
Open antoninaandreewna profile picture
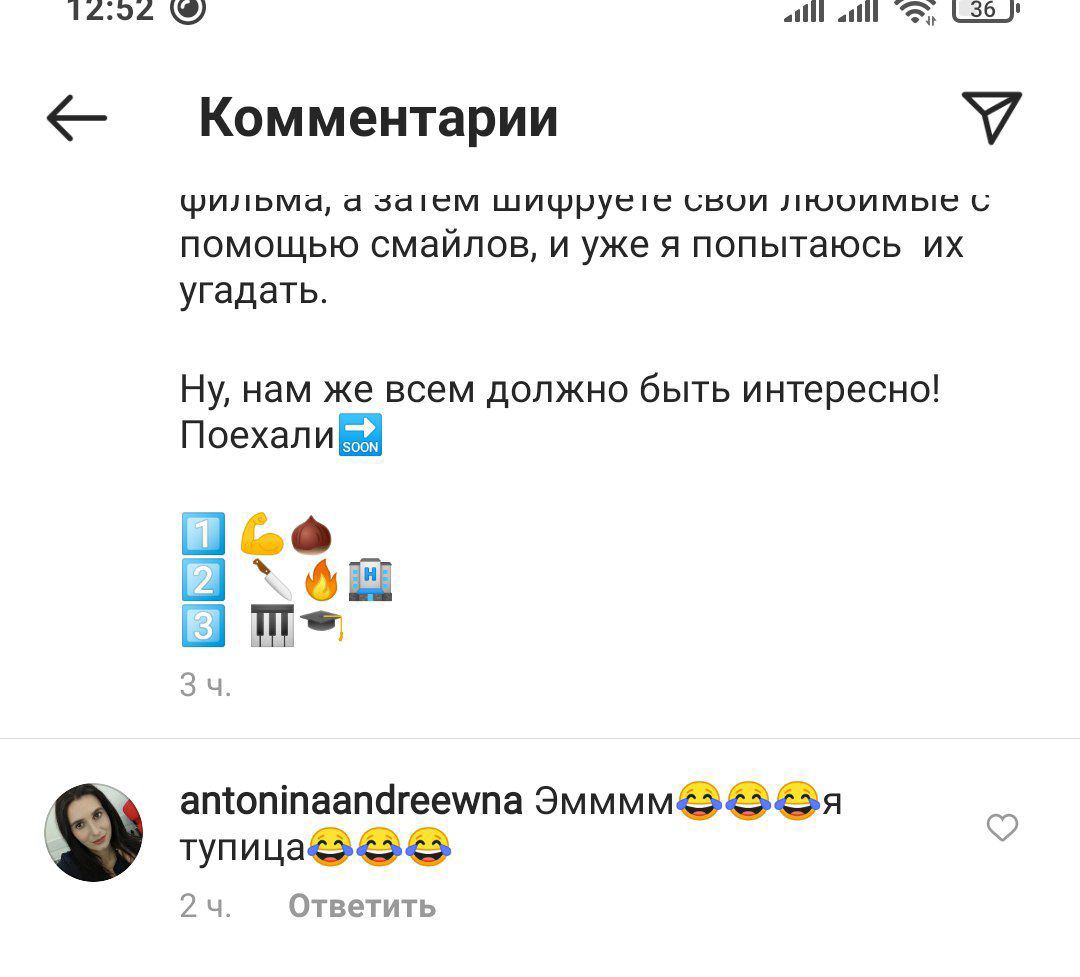click(94, 832)
